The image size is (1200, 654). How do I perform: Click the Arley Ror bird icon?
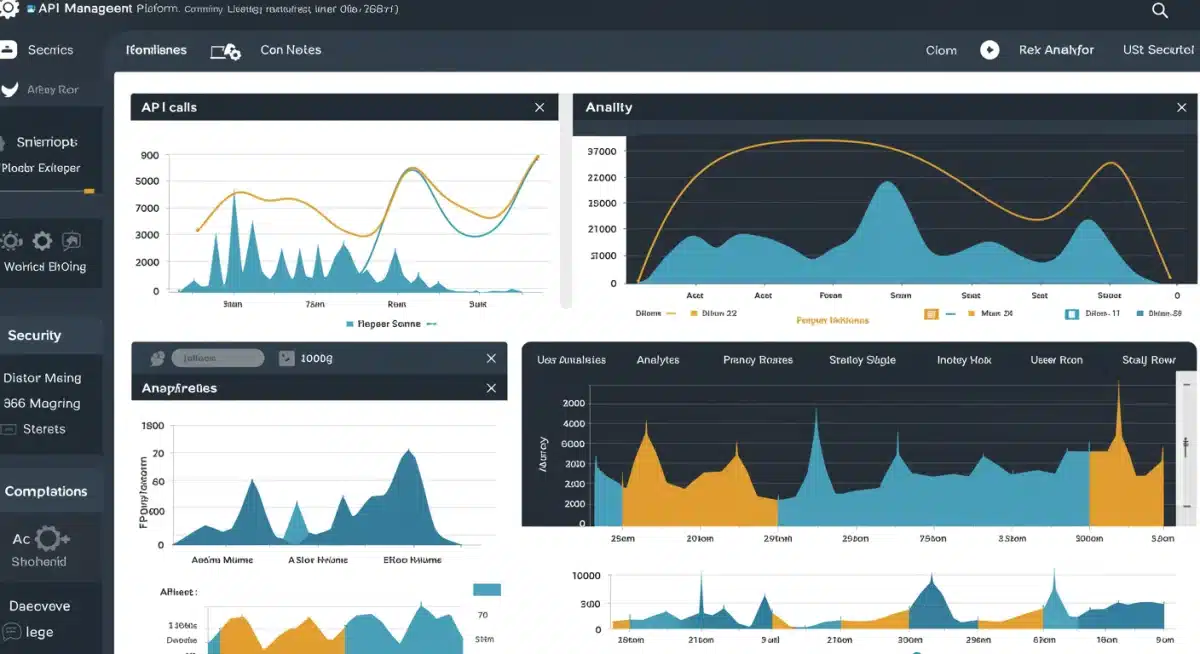coord(9,89)
